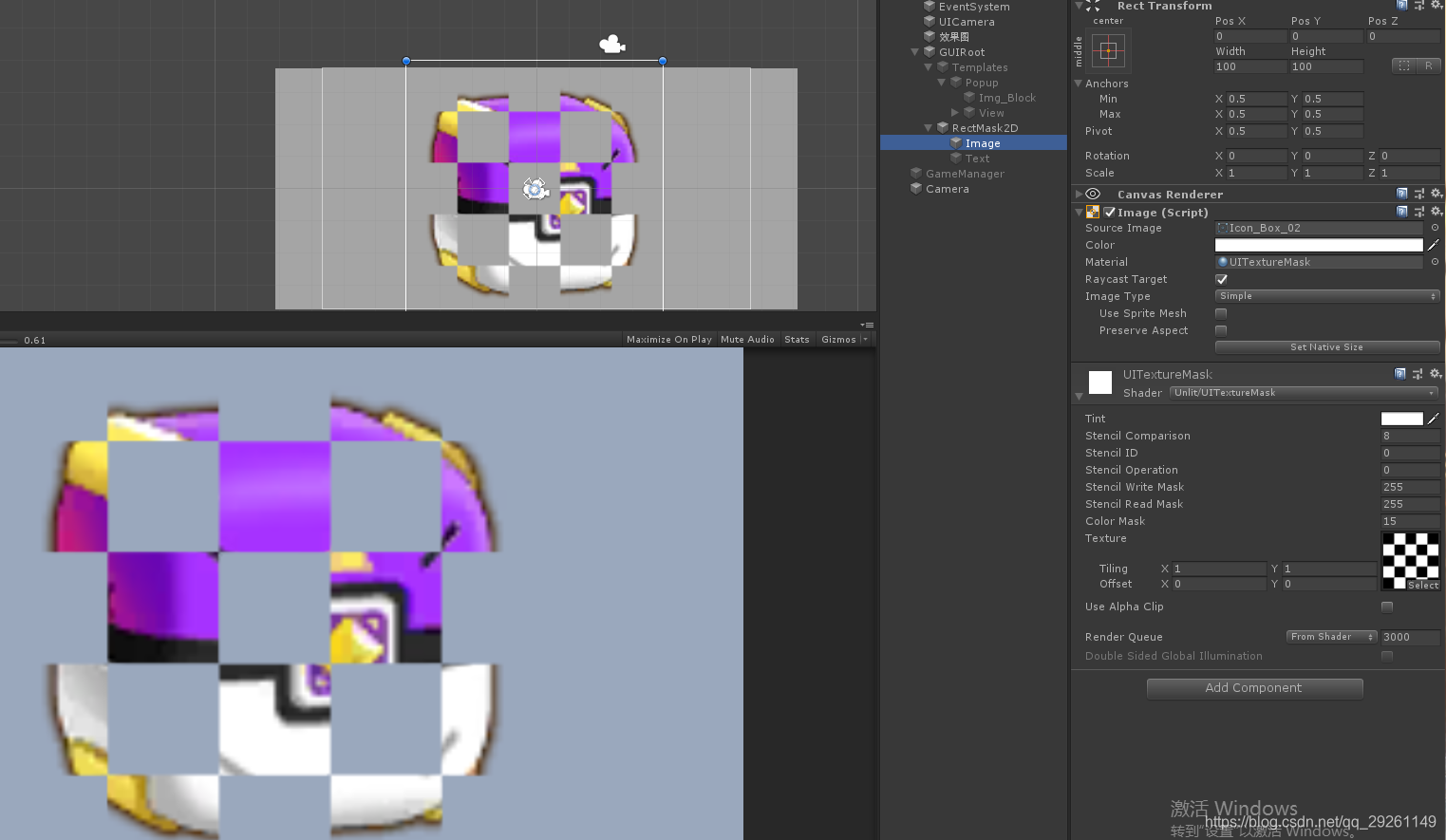Open Gizmos dropdown in Game view
The image size is (1446, 840).
(x=844, y=339)
